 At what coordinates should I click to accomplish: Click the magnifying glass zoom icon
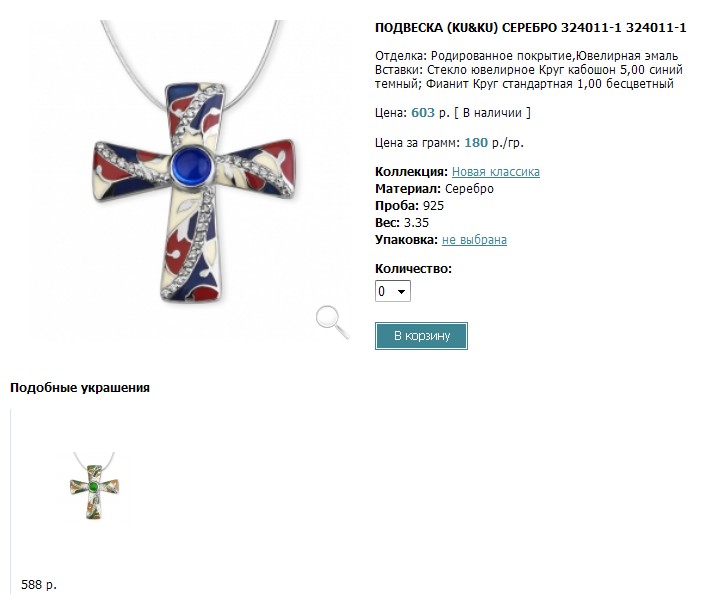332,322
